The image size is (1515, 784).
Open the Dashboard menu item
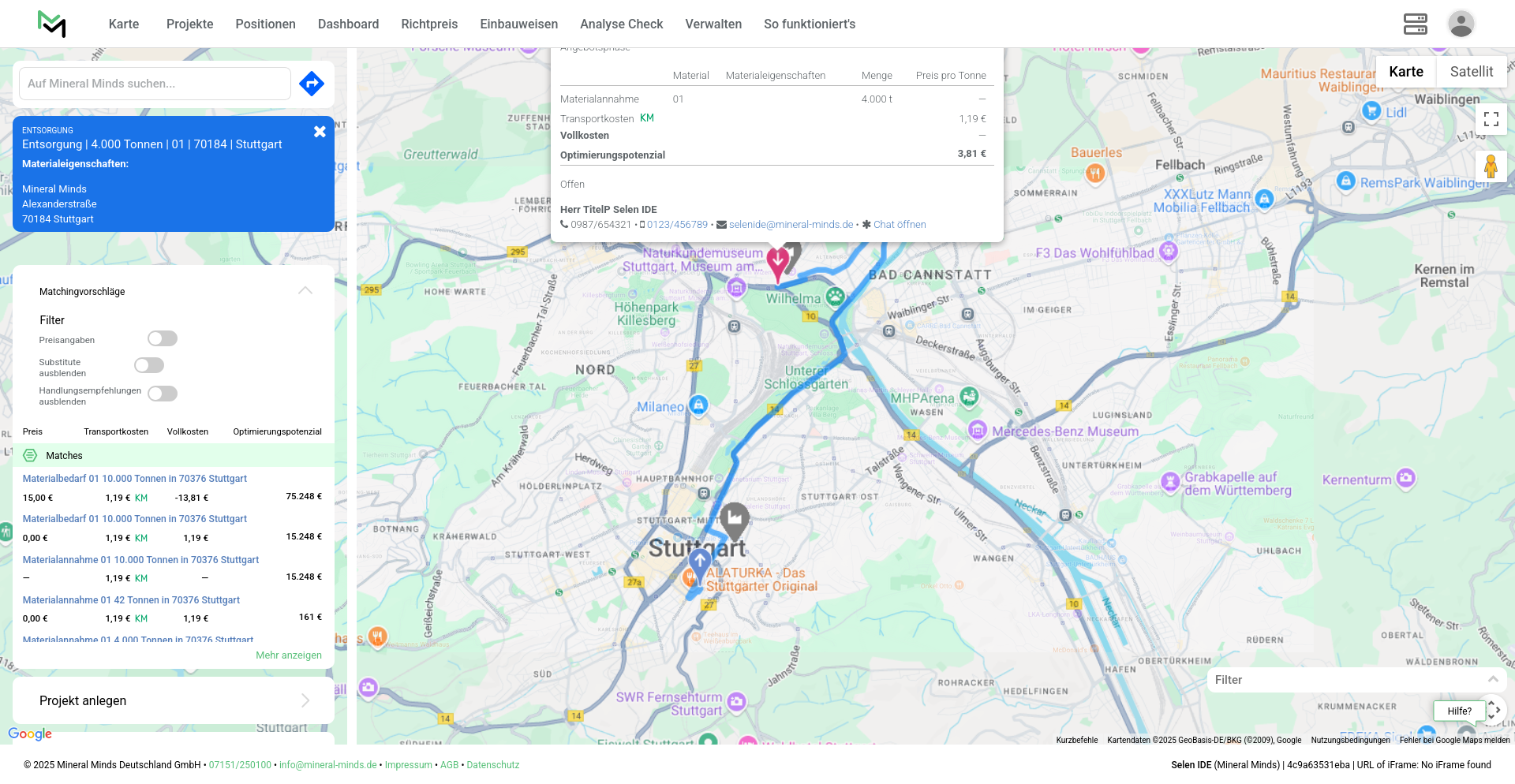click(x=348, y=24)
